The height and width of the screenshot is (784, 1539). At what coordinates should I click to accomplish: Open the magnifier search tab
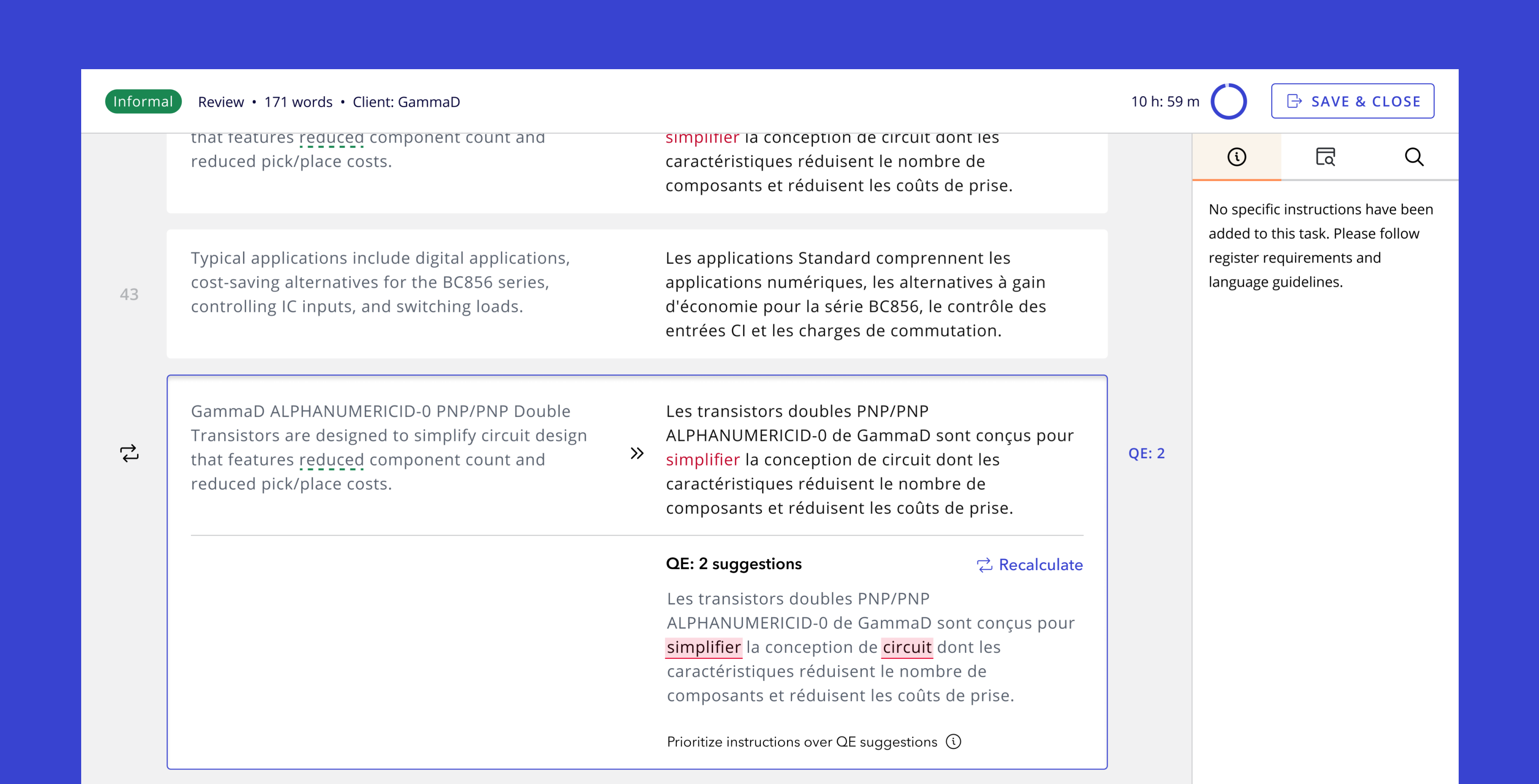[1413, 157]
